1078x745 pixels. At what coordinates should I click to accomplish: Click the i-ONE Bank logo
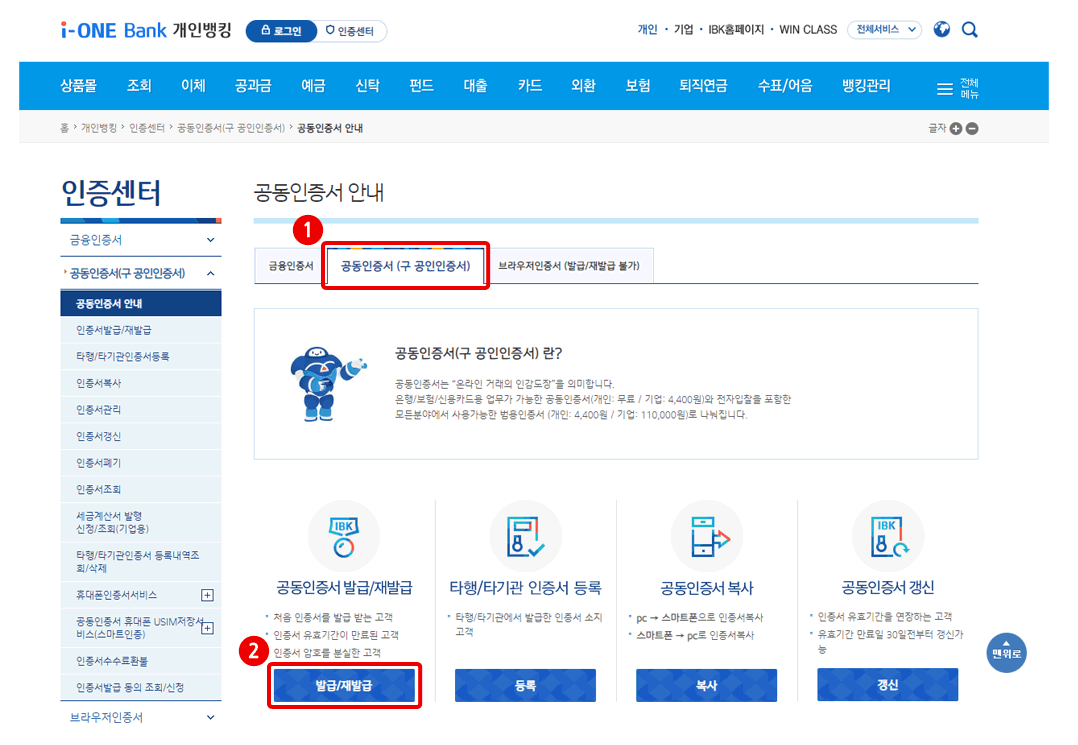point(146,30)
